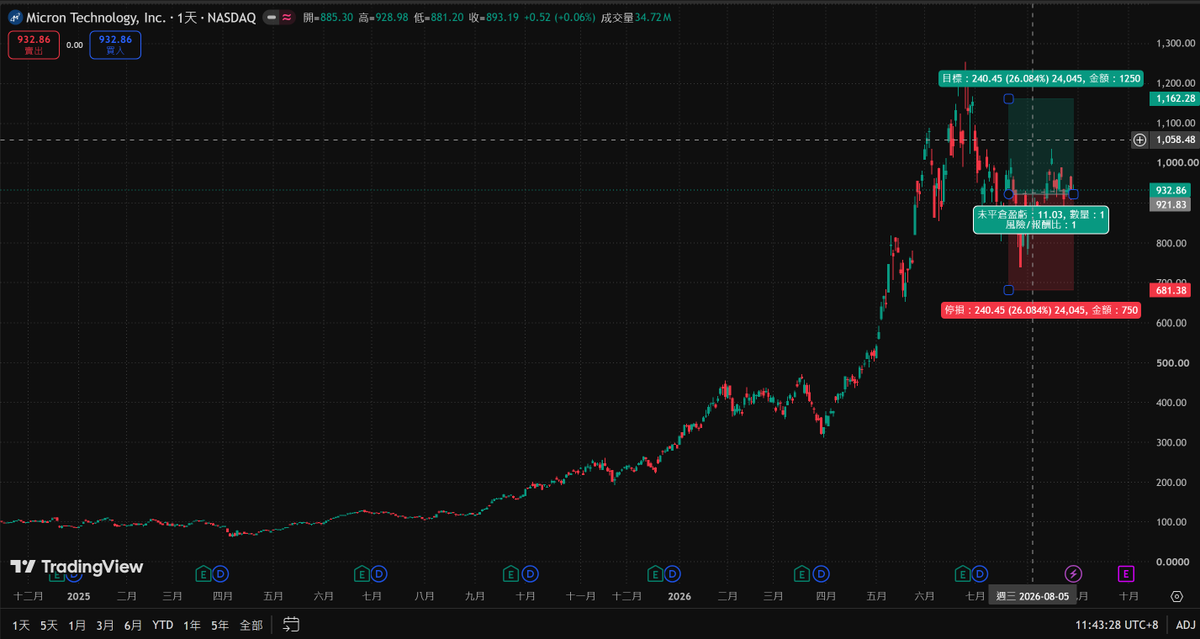Click the pink wave symbol in the indicator pill

click(x=287, y=18)
